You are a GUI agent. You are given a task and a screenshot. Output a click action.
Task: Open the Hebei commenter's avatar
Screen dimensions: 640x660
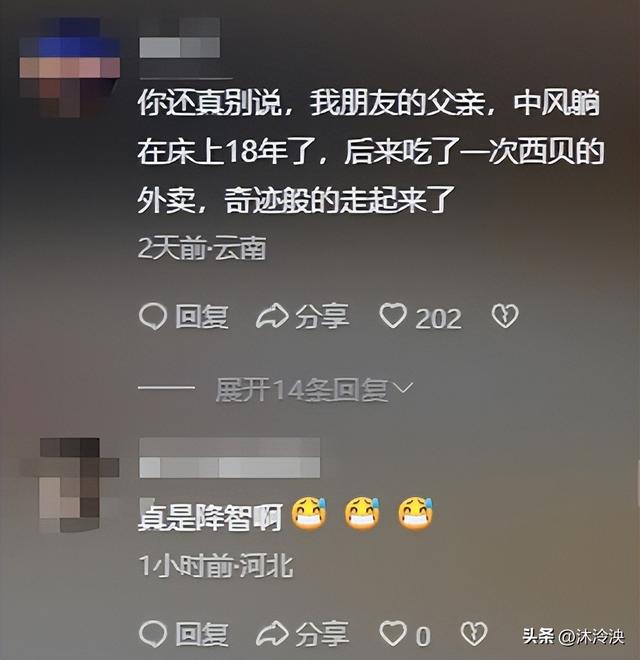tap(70, 485)
